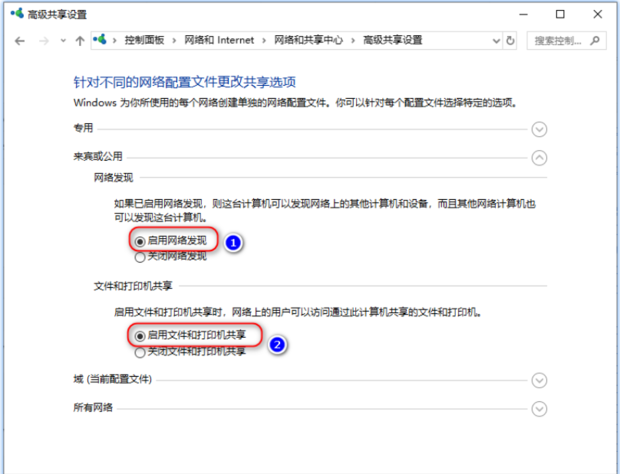Viewport: 620px width, 474px height.
Task: Click the 所有网络 label text
Action: tap(93, 408)
